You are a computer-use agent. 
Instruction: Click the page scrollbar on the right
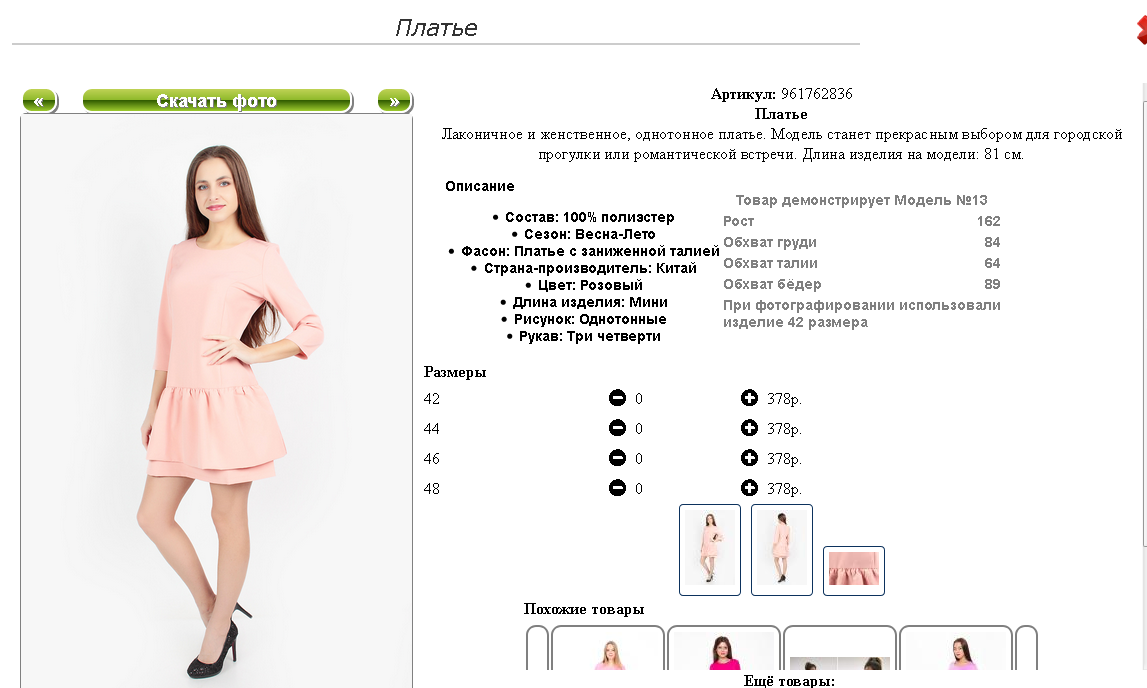[1144, 314]
